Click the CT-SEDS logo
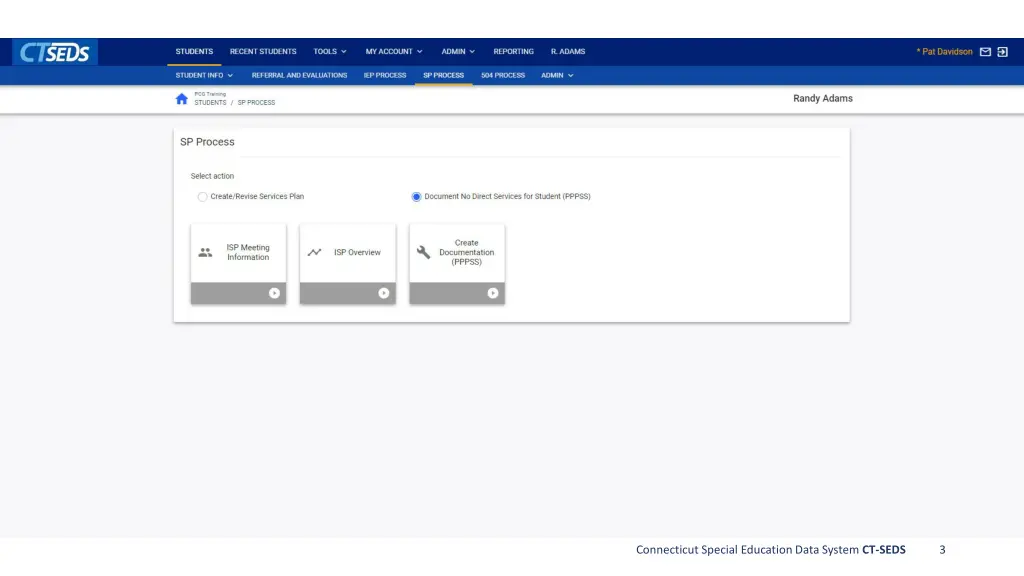The image size is (1024, 576). pyautogui.click(x=56, y=52)
